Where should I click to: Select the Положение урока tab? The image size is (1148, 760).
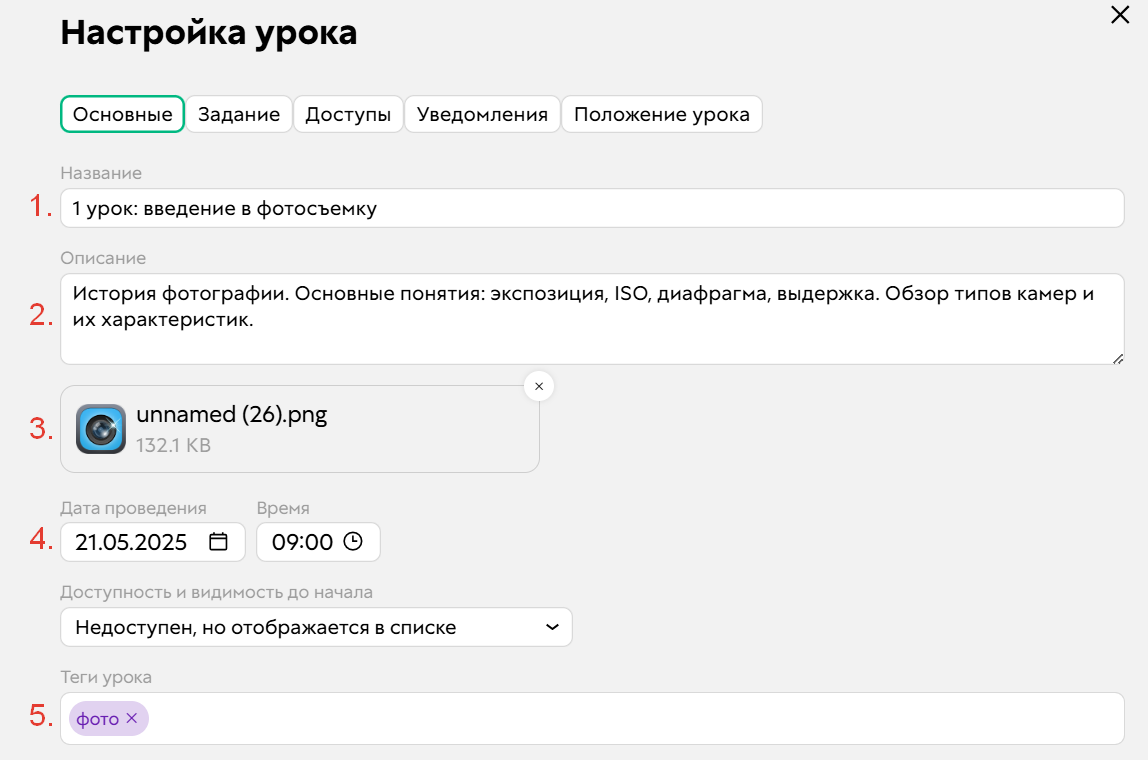click(x=662, y=114)
